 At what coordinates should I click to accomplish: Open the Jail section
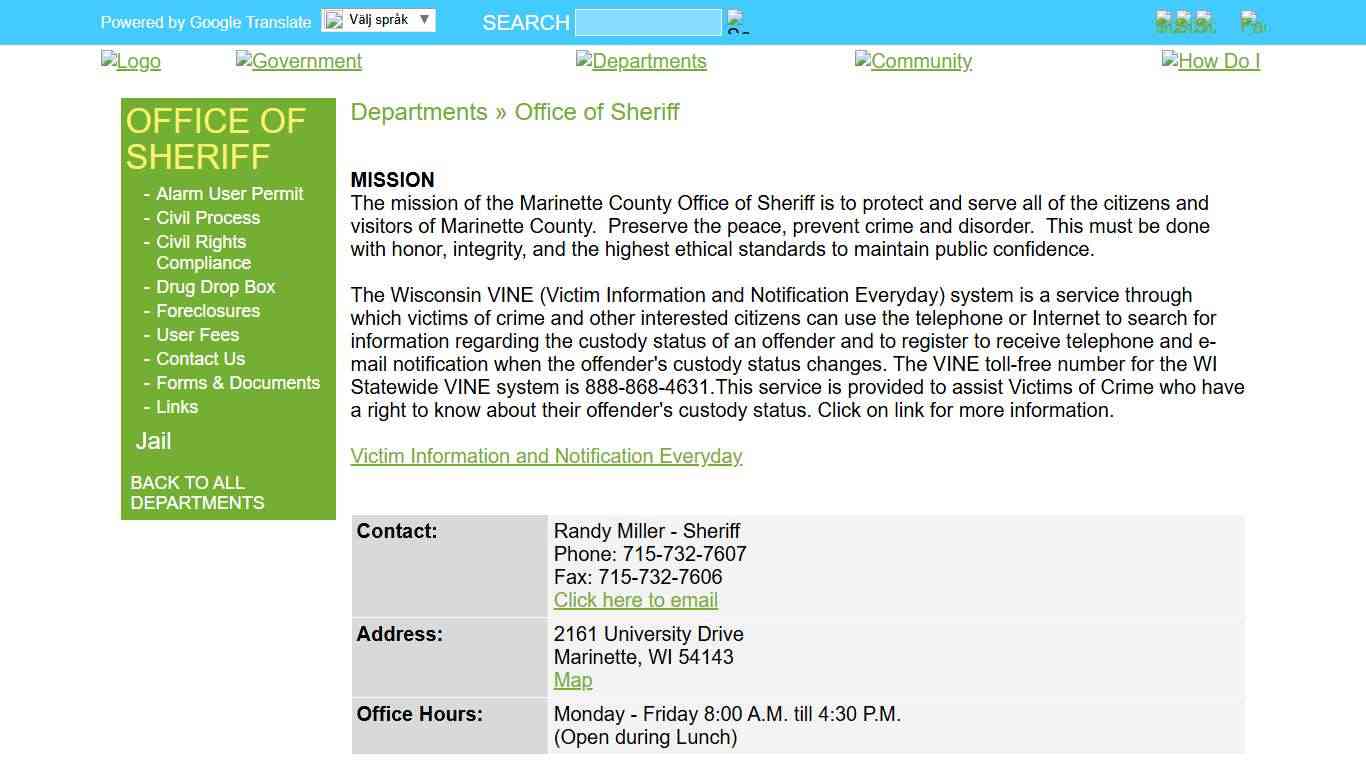point(152,441)
